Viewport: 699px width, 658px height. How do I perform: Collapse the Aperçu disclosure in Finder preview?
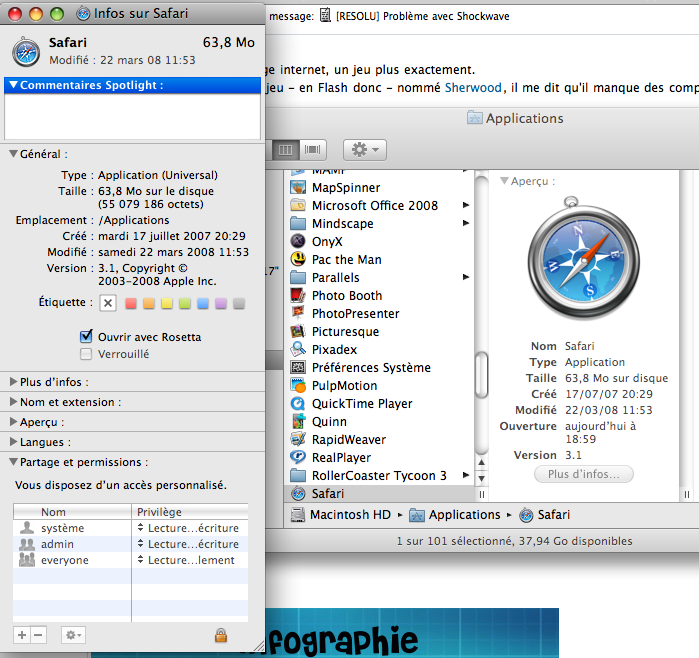pos(504,181)
